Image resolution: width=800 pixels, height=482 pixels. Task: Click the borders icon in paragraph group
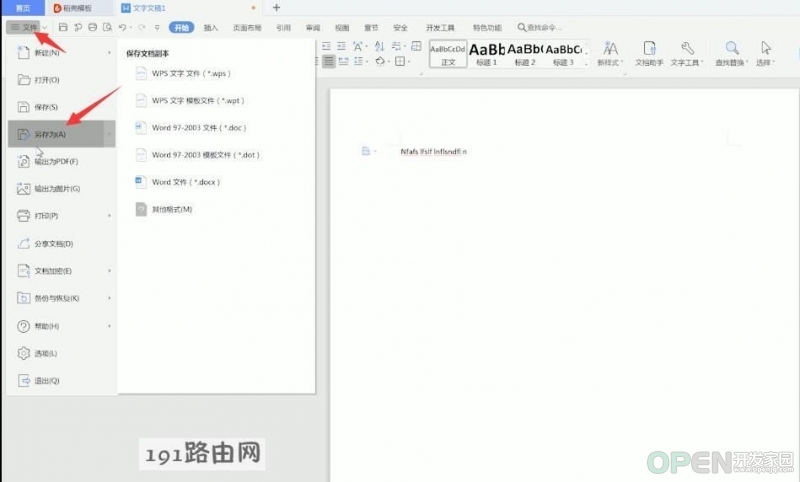click(x=402, y=61)
